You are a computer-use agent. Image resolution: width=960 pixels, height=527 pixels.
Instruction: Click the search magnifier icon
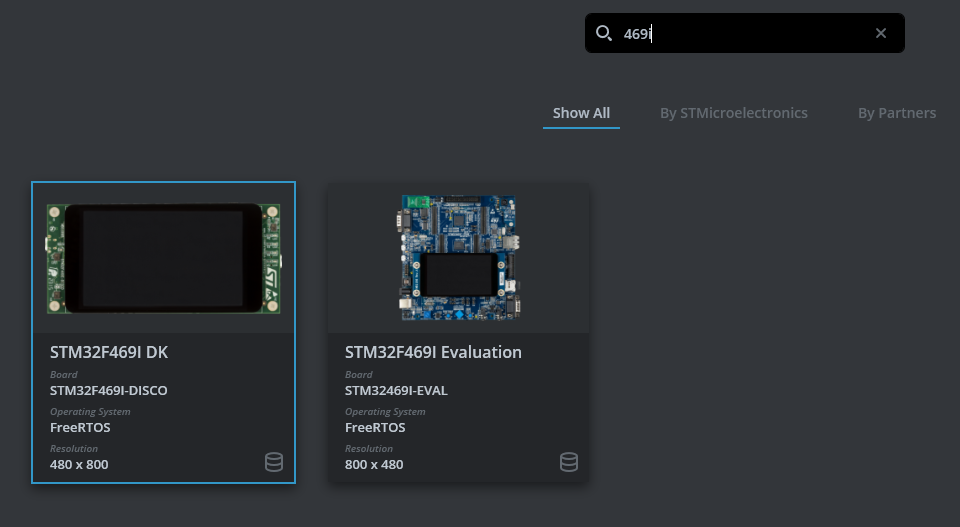603,33
